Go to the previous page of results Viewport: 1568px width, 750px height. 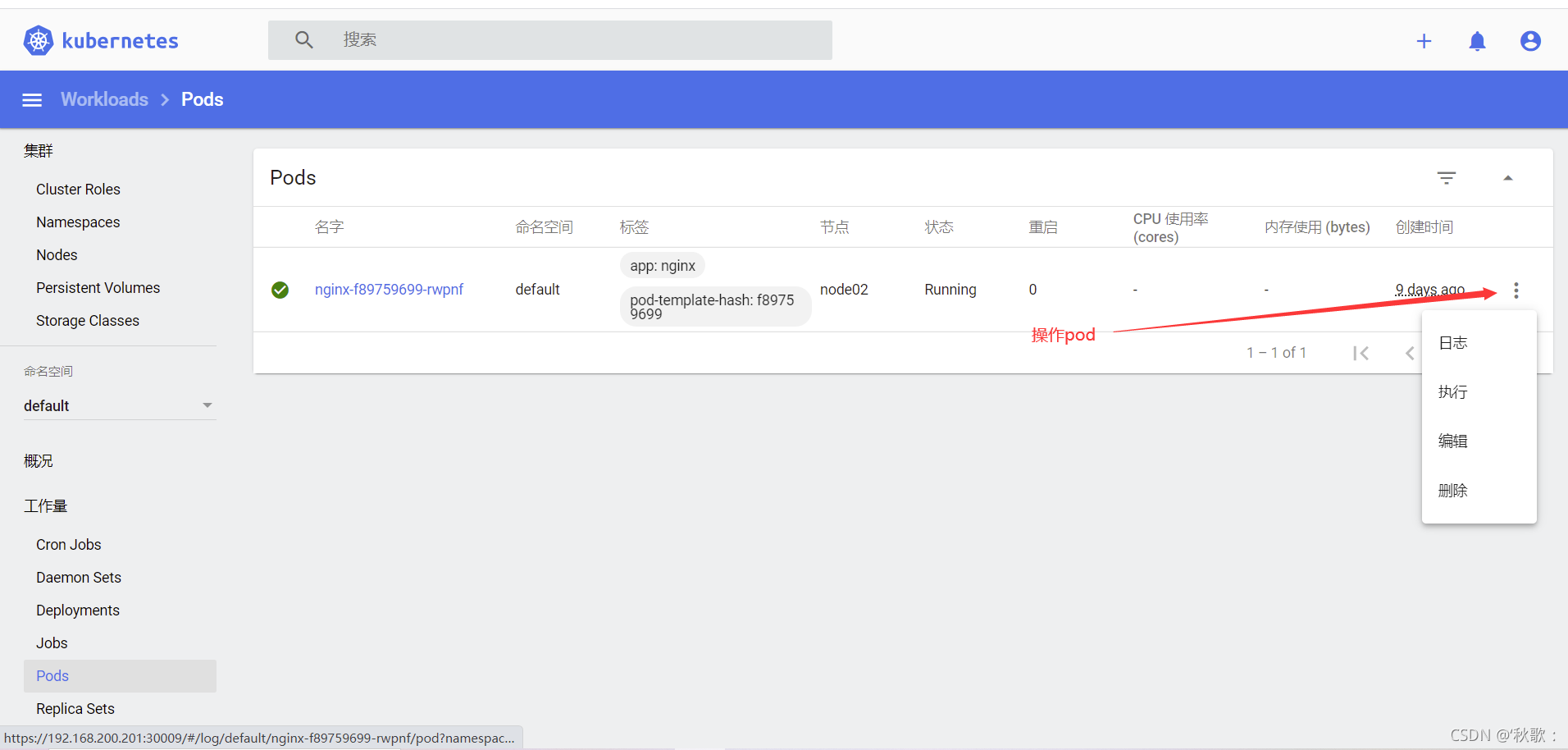click(x=1410, y=353)
